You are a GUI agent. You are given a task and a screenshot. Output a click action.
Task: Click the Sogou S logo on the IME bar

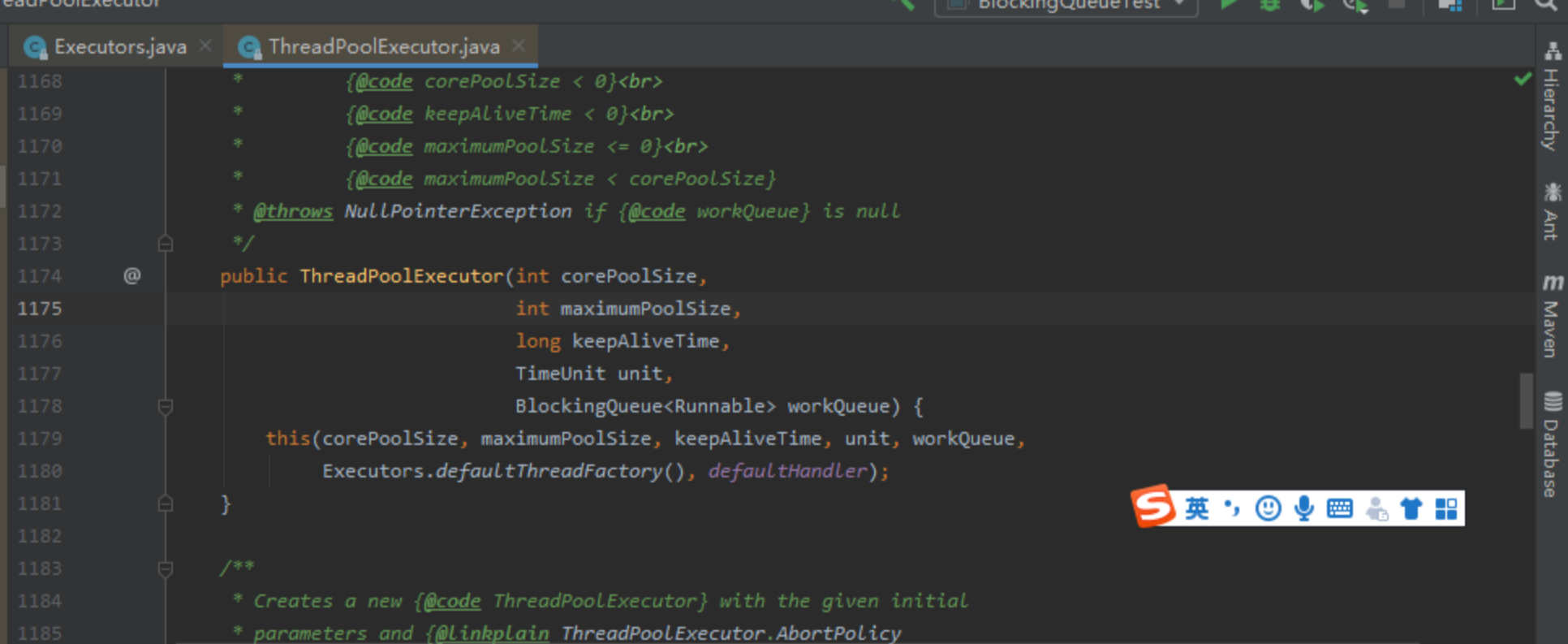1153,507
